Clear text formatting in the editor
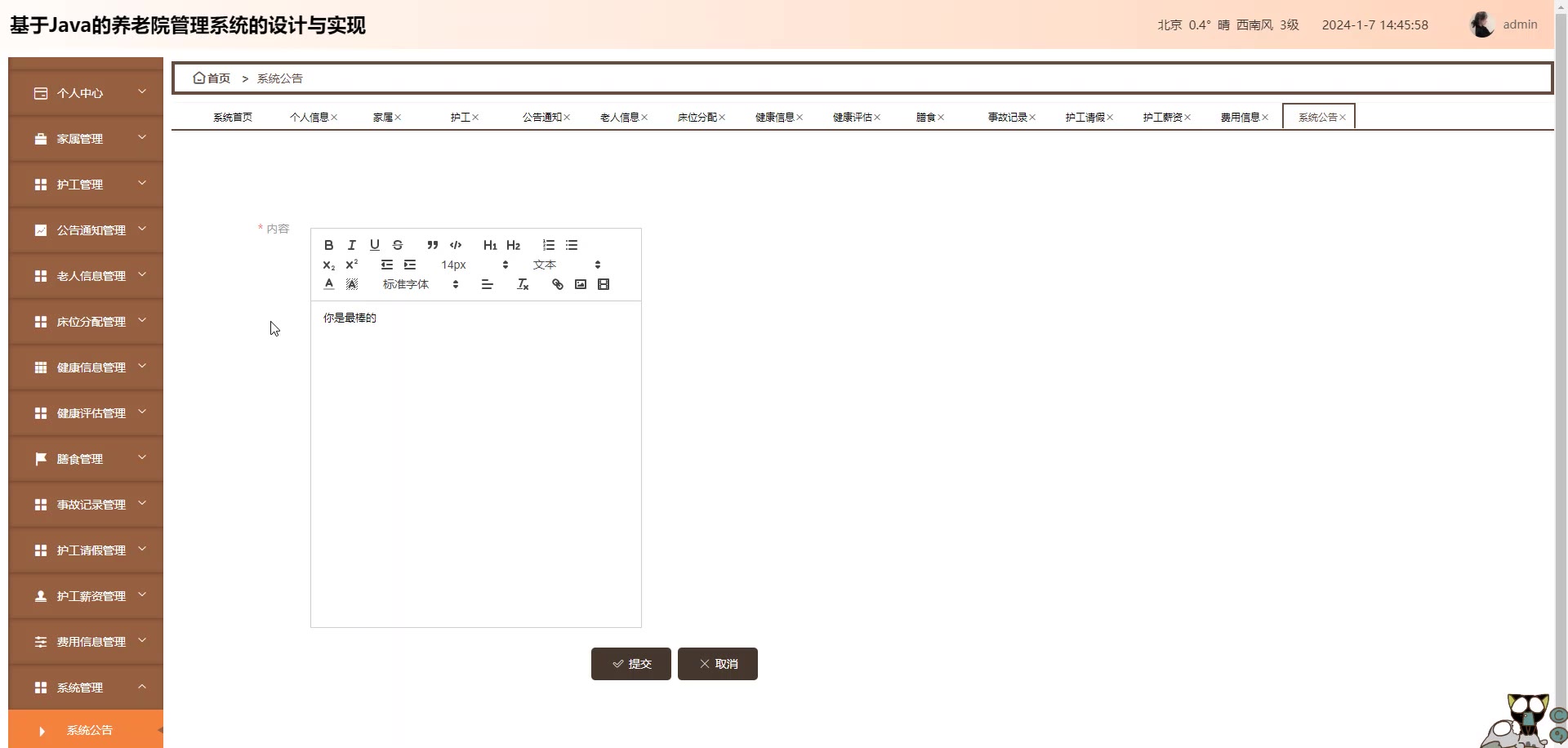The width and height of the screenshot is (1568, 748). (523, 284)
